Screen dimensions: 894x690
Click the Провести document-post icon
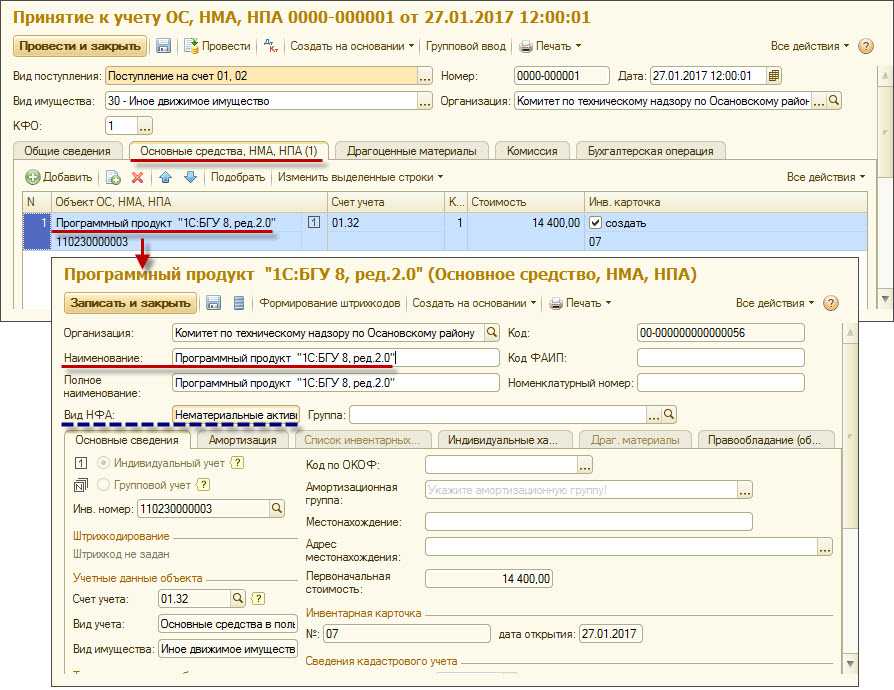(191, 46)
